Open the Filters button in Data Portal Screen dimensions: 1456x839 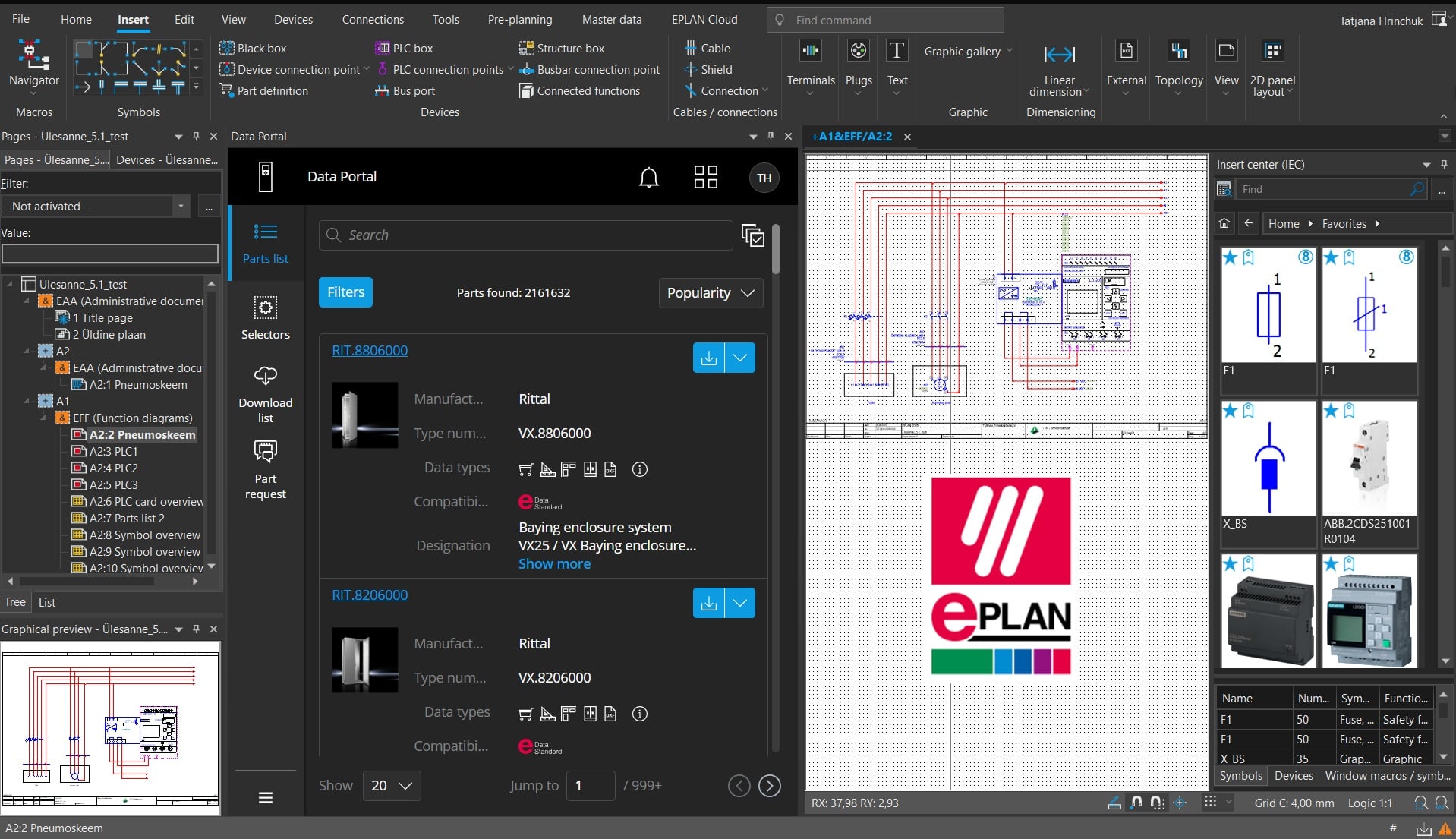click(345, 292)
